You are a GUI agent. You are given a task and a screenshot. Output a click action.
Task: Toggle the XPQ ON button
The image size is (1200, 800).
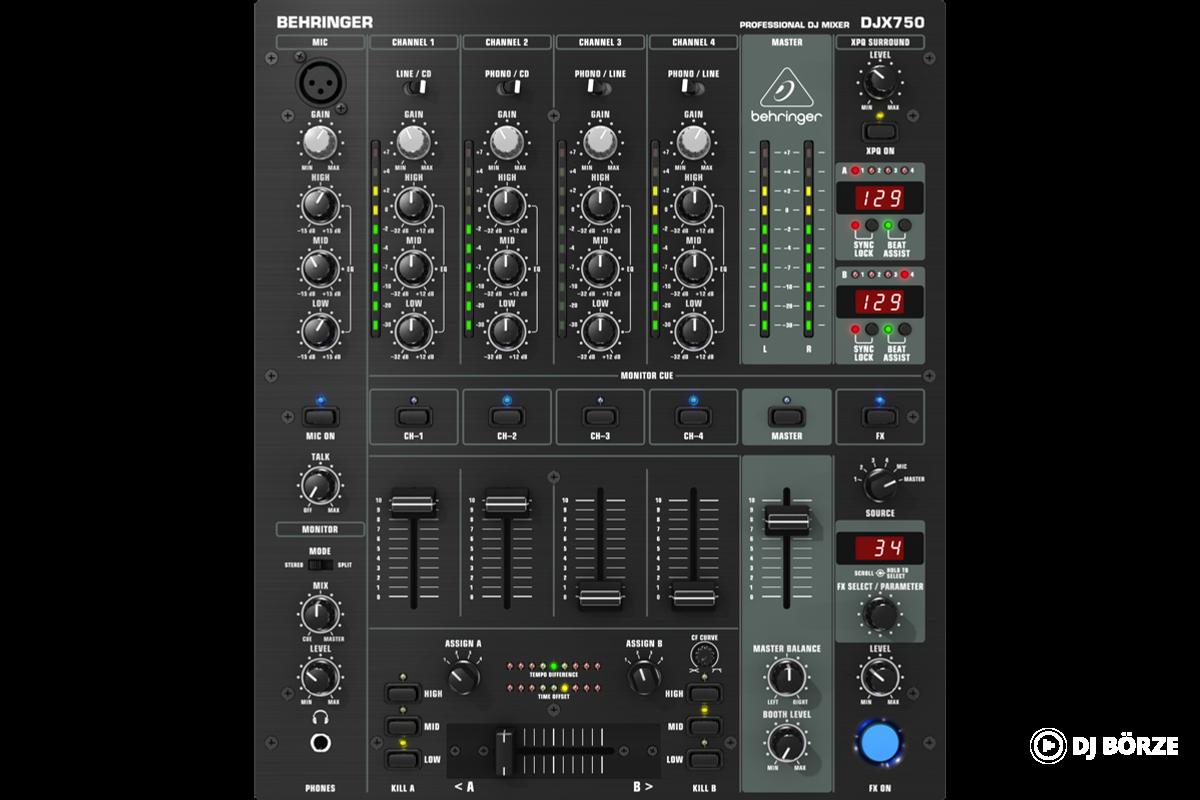880,130
